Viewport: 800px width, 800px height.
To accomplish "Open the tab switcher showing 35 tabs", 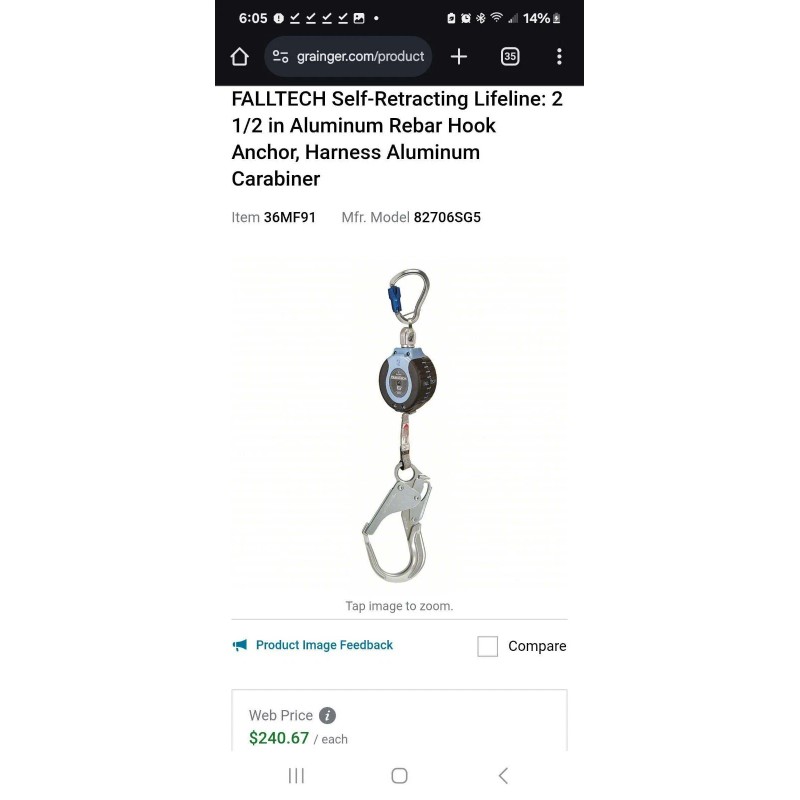I will pyautogui.click(x=510, y=57).
